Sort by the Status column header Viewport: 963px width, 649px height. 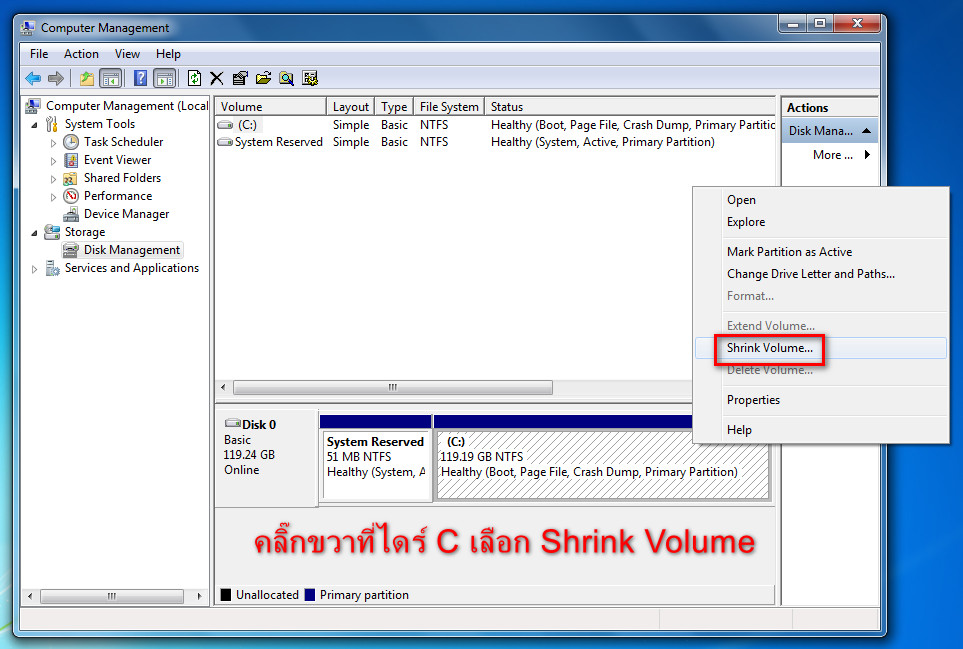(x=630, y=107)
